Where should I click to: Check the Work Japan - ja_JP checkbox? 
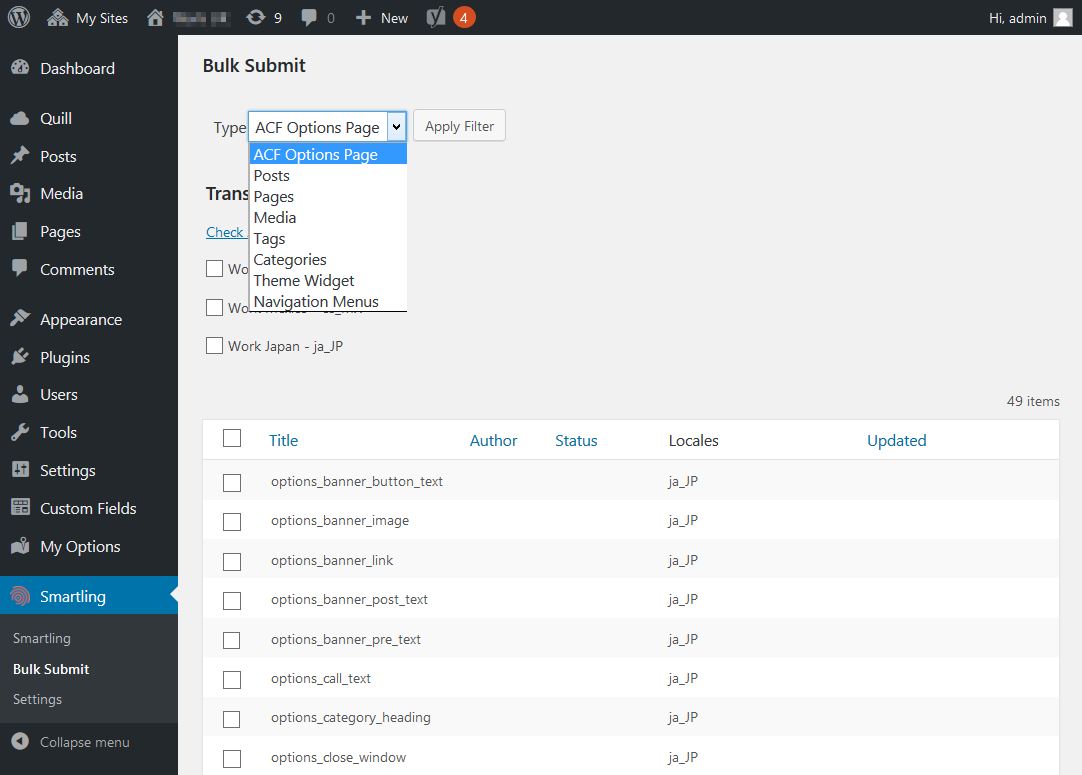(x=215, y=346)
